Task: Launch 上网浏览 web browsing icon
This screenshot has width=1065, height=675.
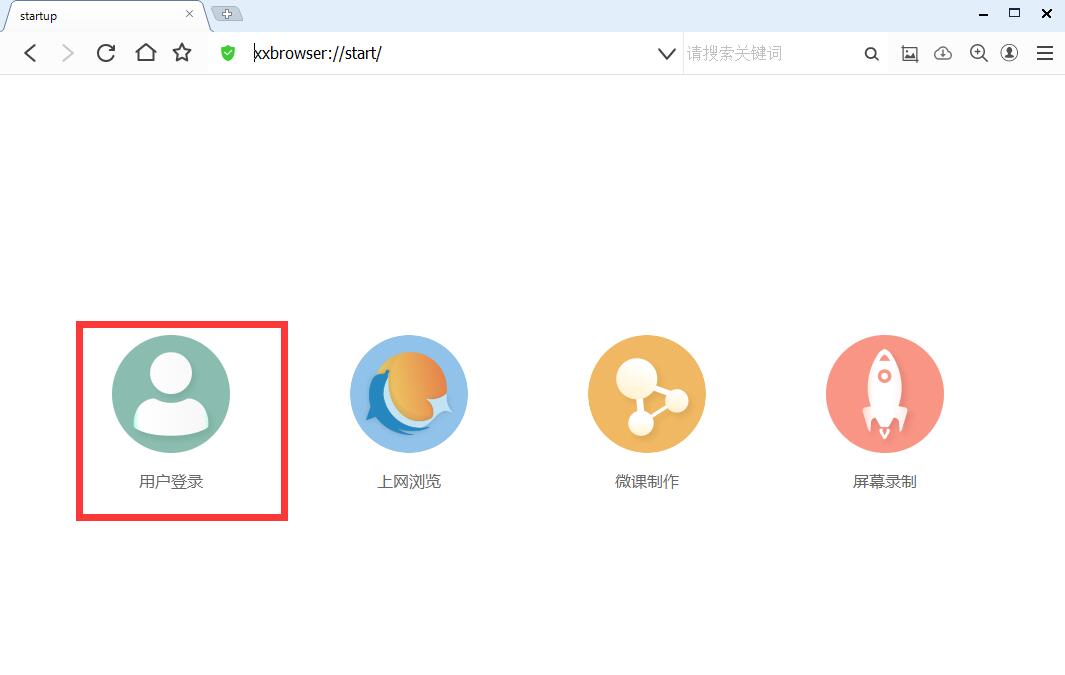Action: (x=408, y=394)
